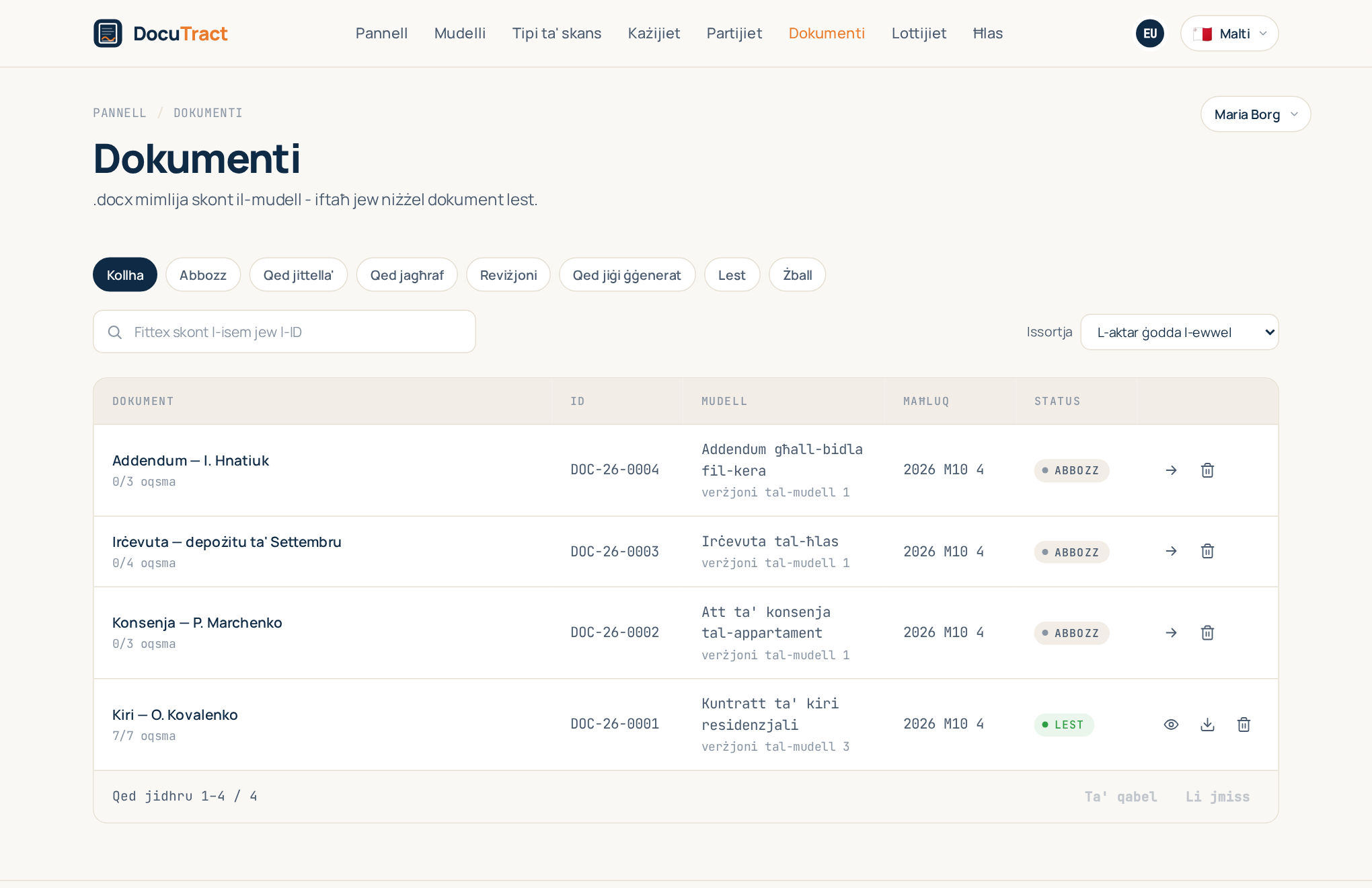Viewport: 1372px width, 888px height.
Task: Filter by Reviżjoni status
Action: (x=508, y=275)
